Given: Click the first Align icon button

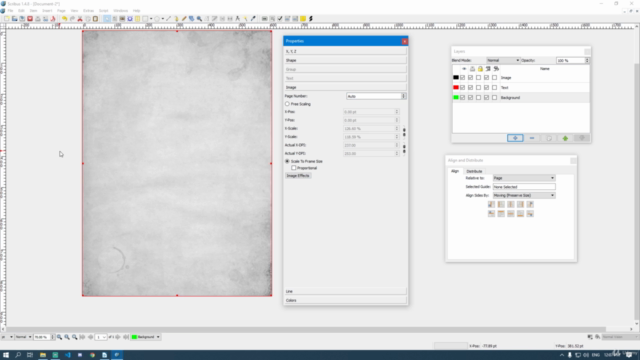Looking at the screenshot, I should pyautogui.click(x=491, y=204).
